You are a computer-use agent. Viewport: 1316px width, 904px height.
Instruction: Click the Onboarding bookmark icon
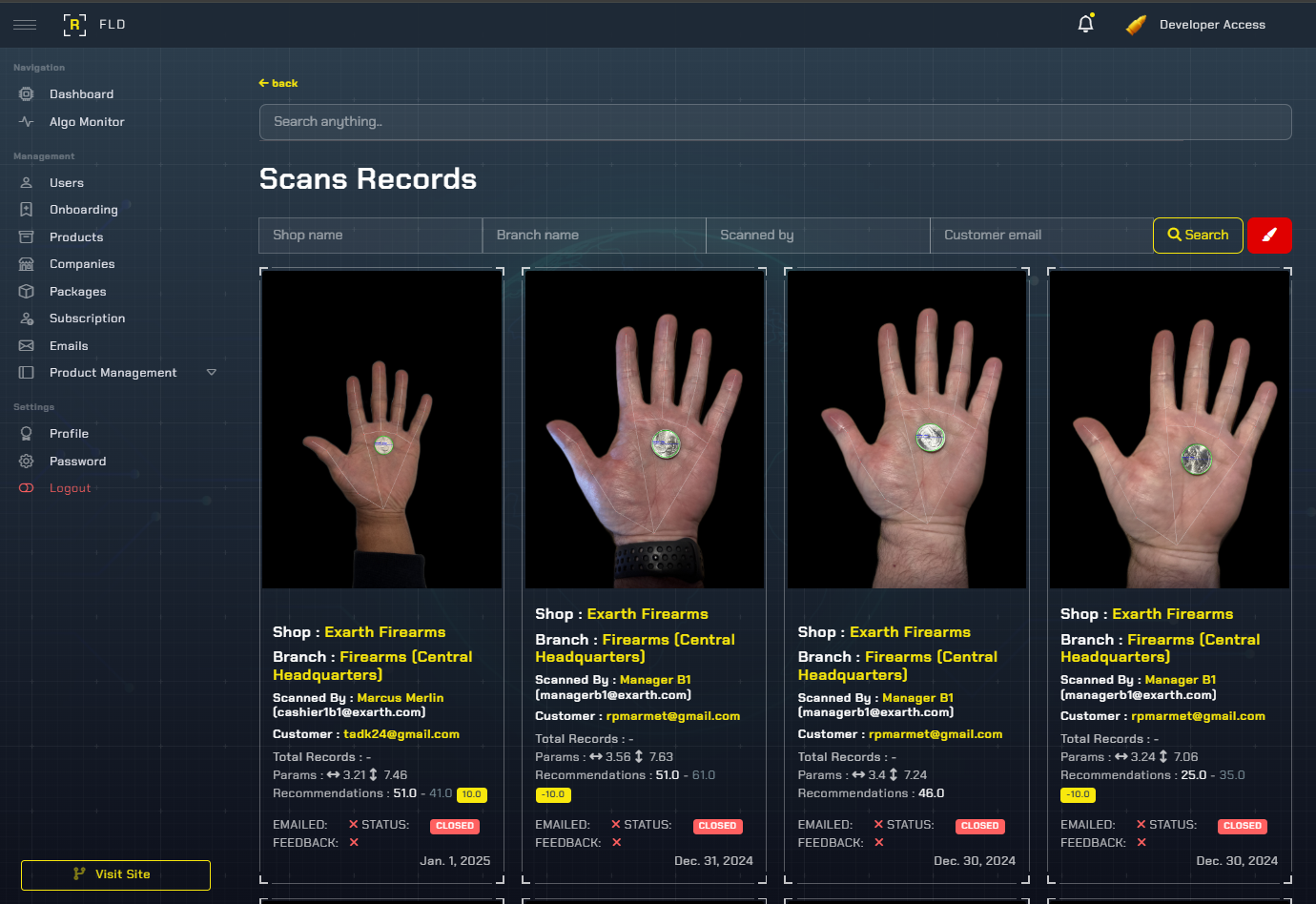(x=27, y=210)
